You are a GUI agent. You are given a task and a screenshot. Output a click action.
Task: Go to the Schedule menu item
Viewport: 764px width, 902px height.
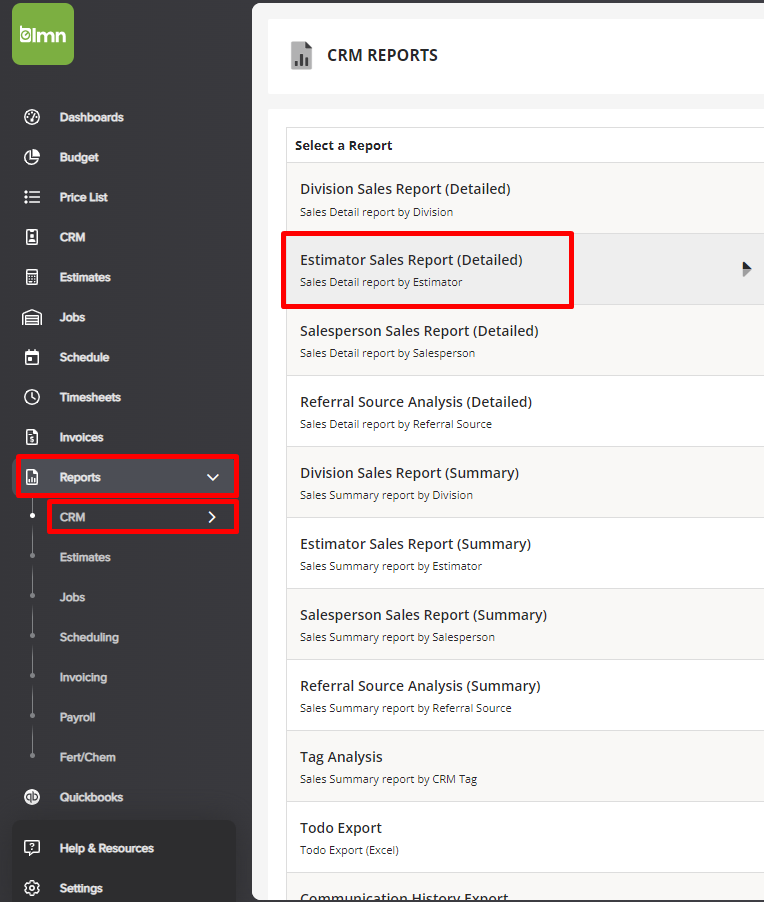click(x=84, y=357)
